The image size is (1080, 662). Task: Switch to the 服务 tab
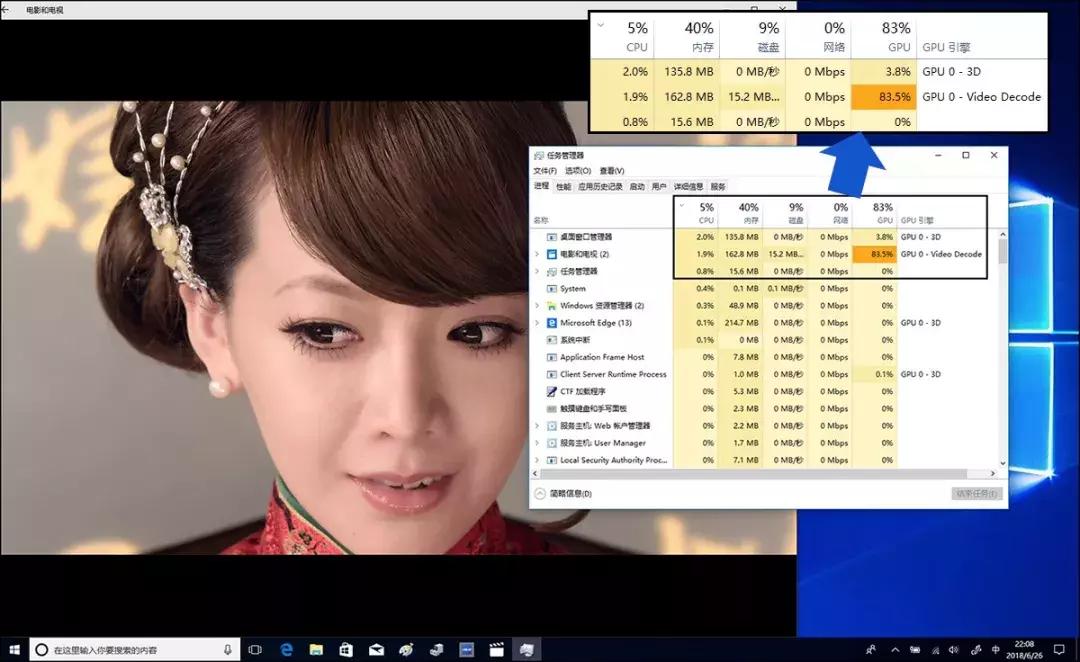(718, 187)
